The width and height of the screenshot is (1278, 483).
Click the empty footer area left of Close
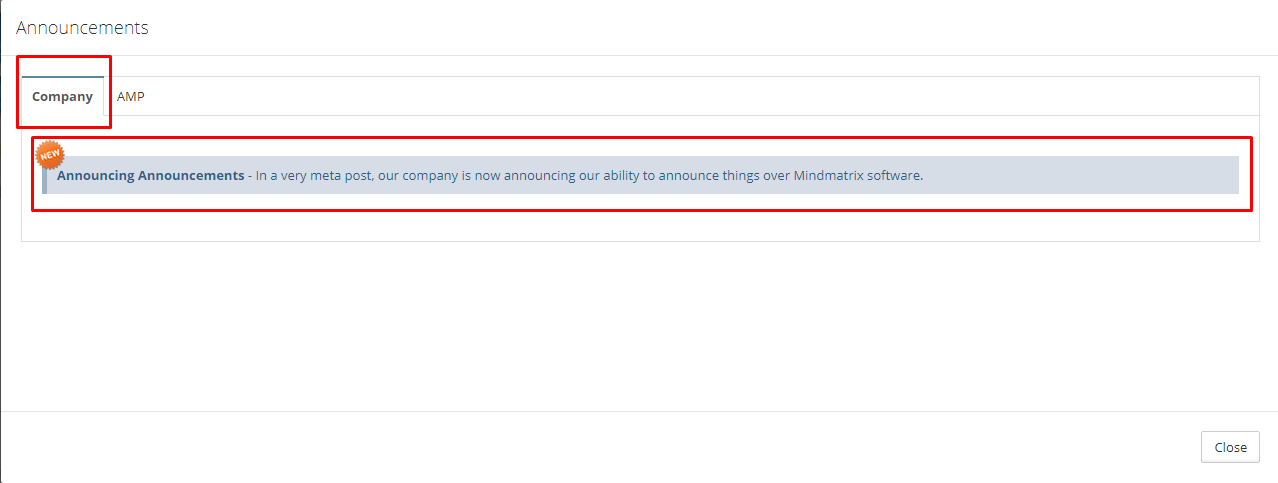click(600, 447)
